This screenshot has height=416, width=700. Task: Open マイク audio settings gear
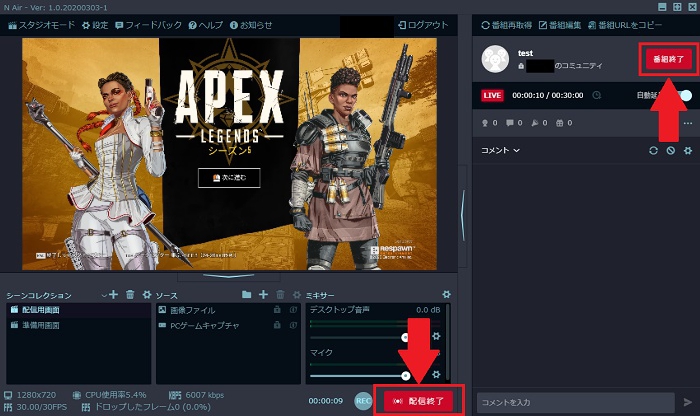436,374
